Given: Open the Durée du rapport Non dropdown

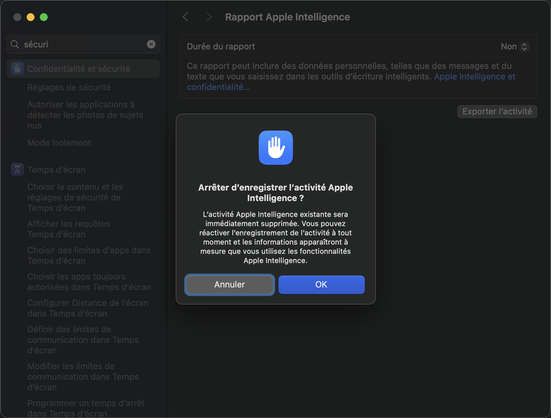Looking at the screenshot, I should coord(514,47).
